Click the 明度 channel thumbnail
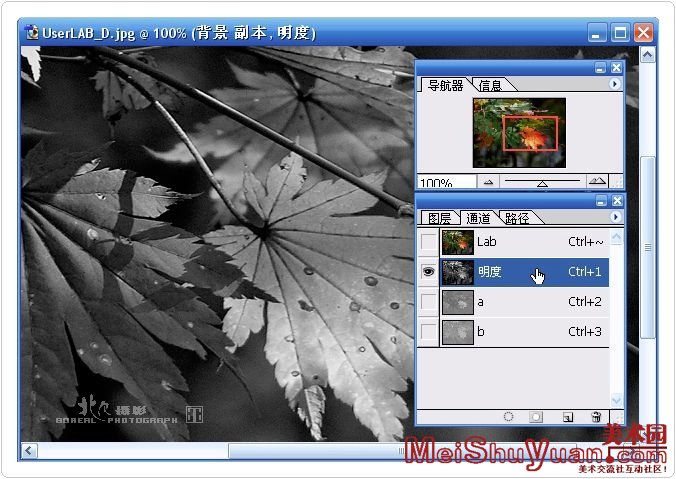 tap(458, 272)
